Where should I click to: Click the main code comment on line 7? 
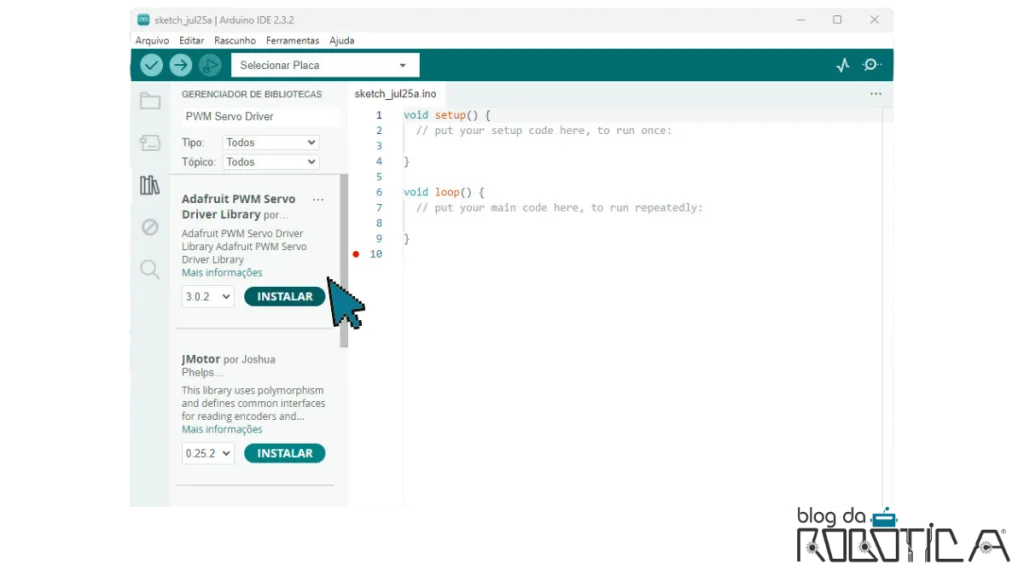pos(560,208)
